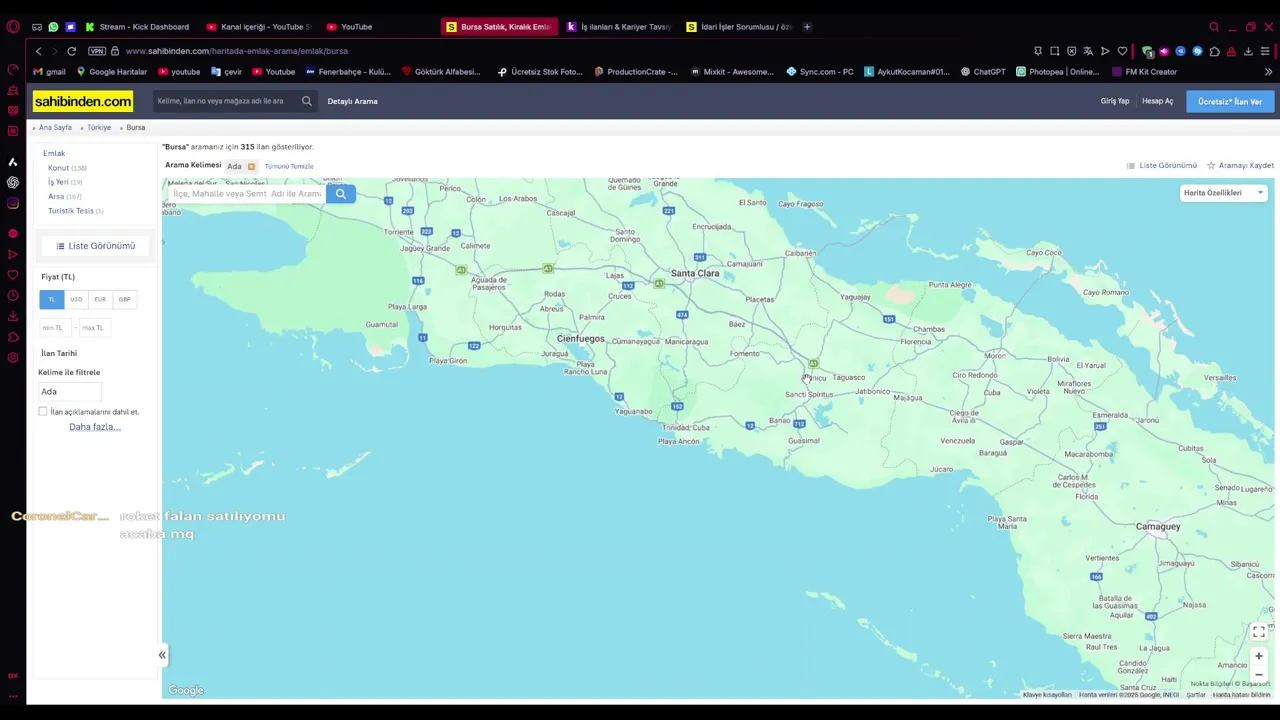
Task: Check İlan açıklamalarını dahil et checkbox
Action: click(x=43, y=411)
